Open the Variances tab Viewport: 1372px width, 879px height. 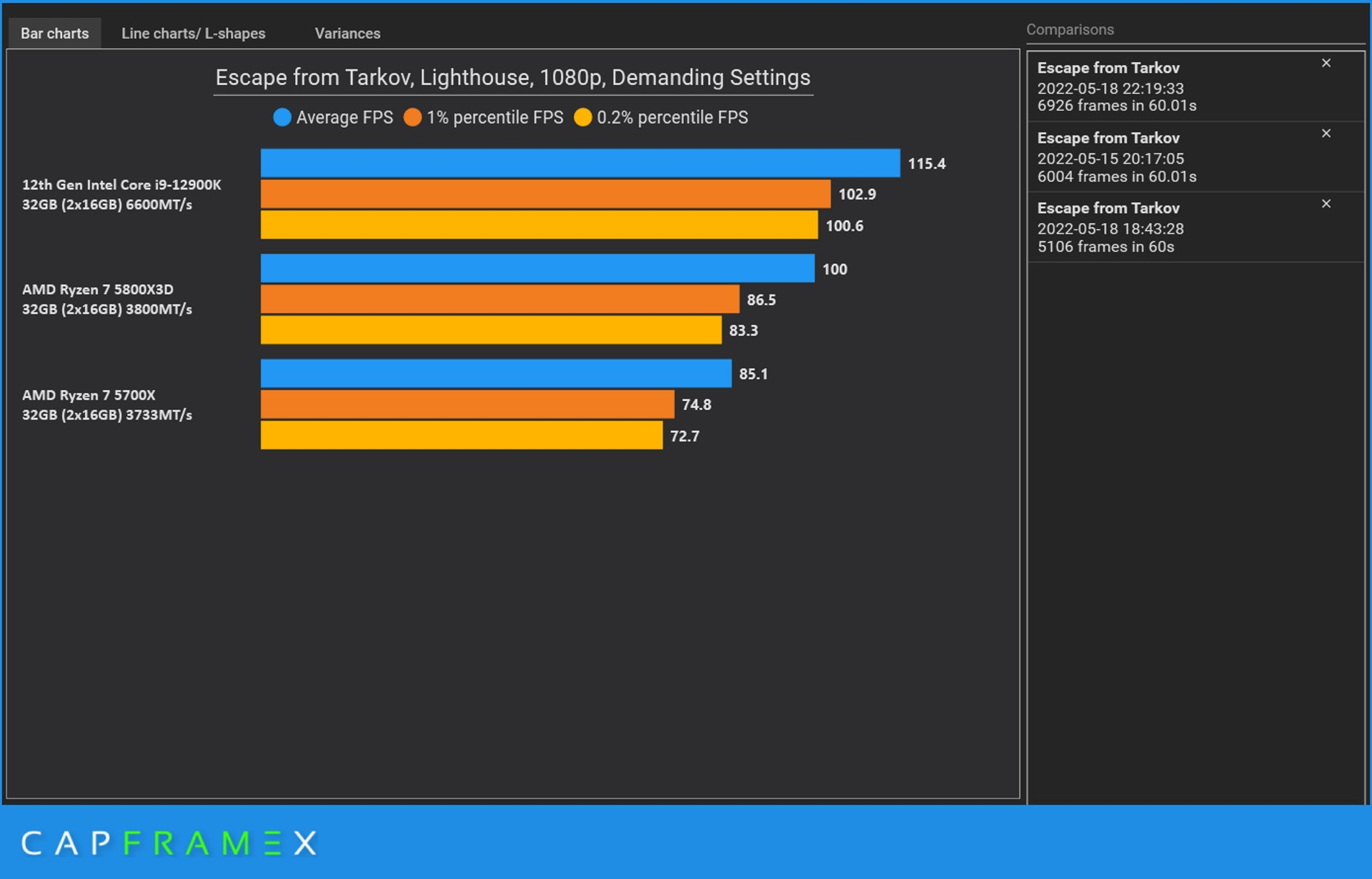(347, 34)
